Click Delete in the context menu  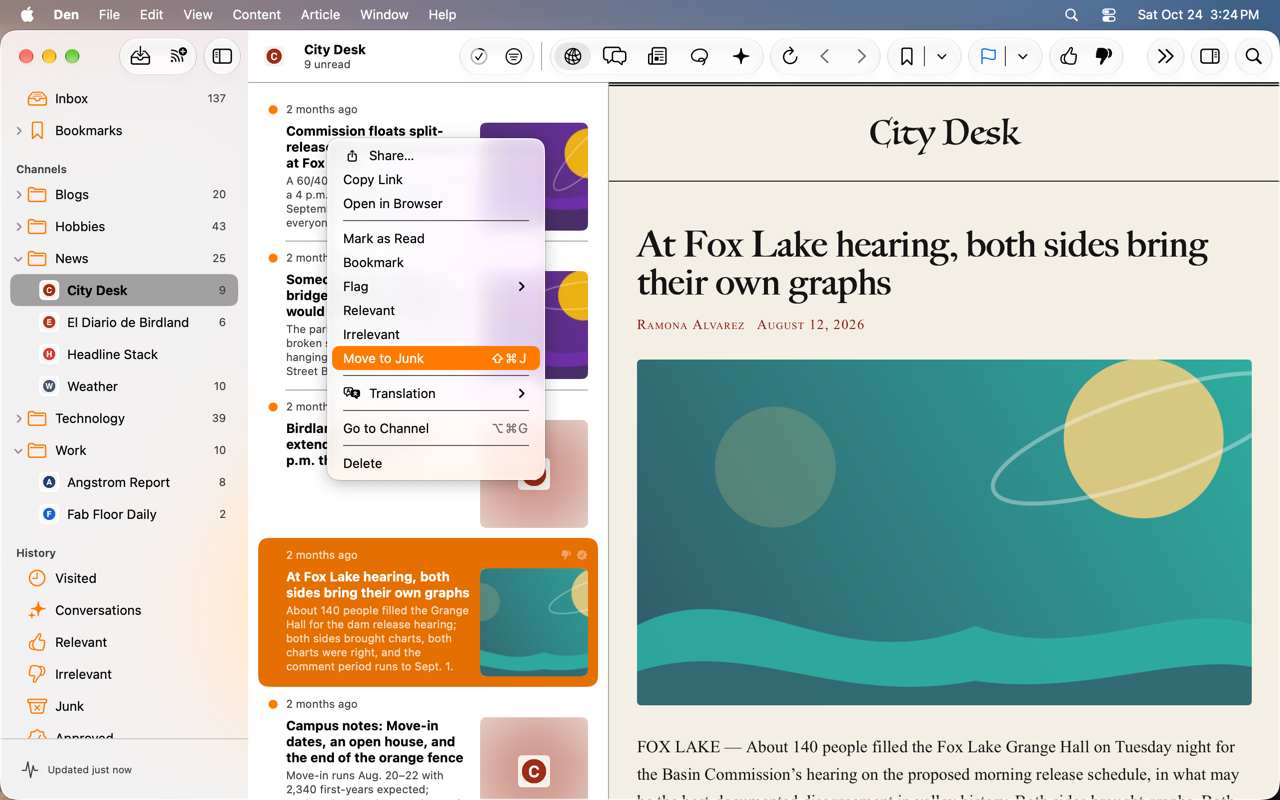(436, 463)
